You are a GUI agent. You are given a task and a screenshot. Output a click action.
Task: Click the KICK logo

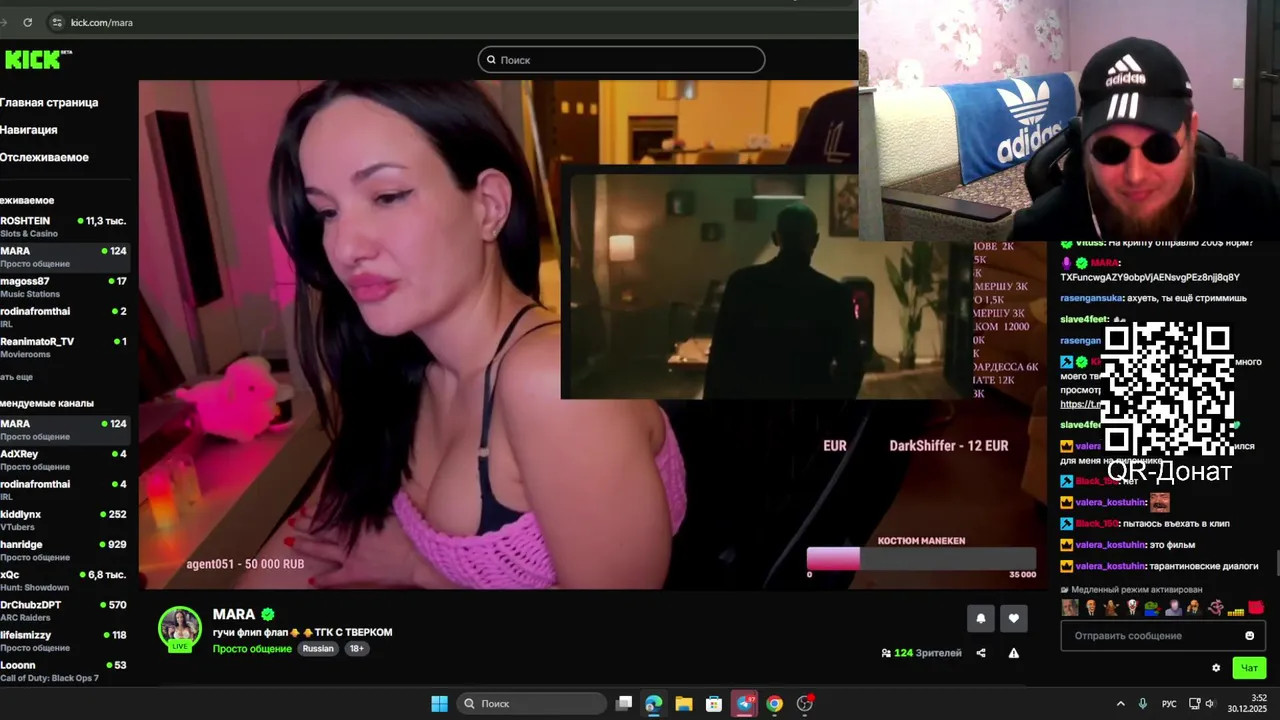pos(35,60)
